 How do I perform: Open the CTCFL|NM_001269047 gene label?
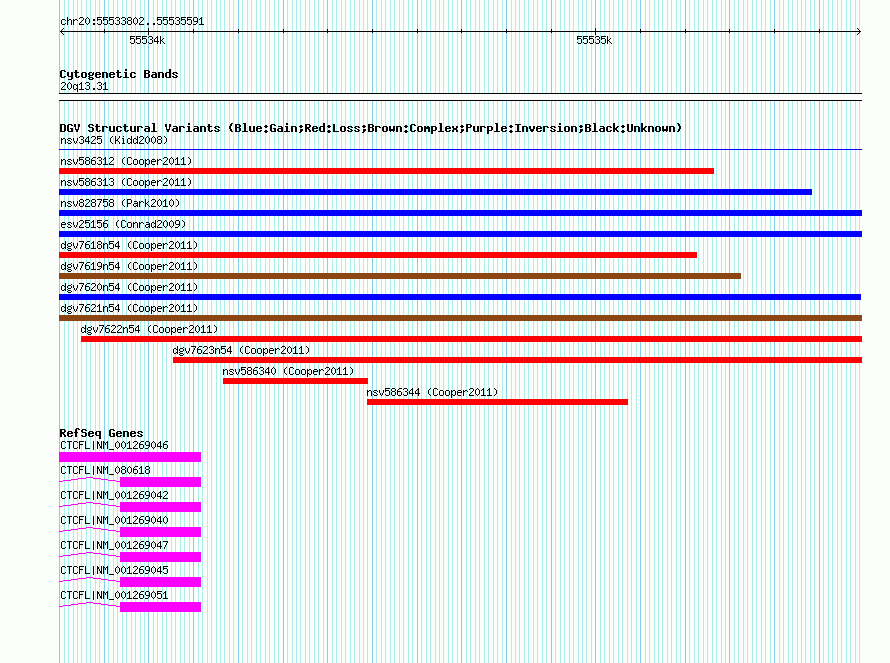point(114,545)
